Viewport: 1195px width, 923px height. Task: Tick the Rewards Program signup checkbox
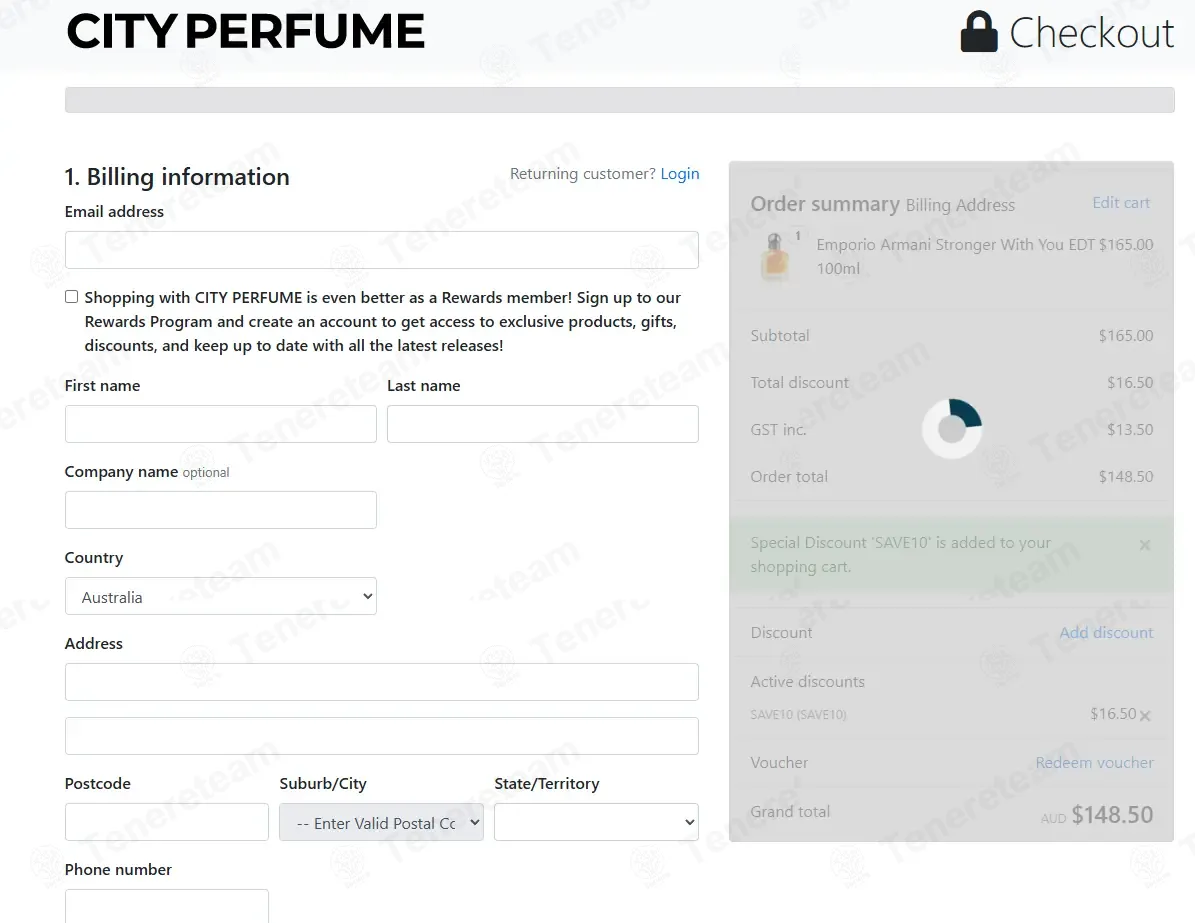click(x=72, y=296)
